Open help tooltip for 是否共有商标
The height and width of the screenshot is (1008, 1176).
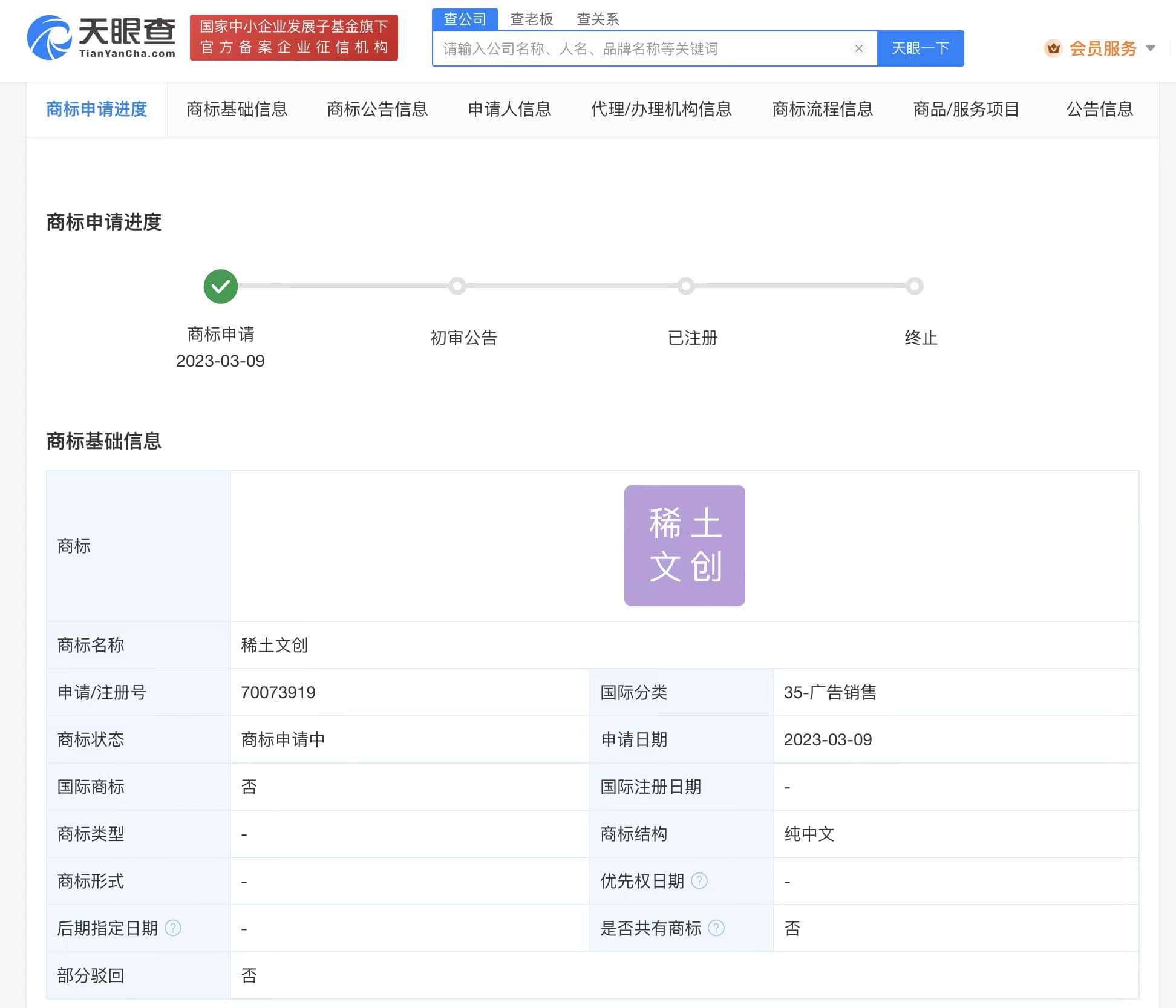pos(717,928)
